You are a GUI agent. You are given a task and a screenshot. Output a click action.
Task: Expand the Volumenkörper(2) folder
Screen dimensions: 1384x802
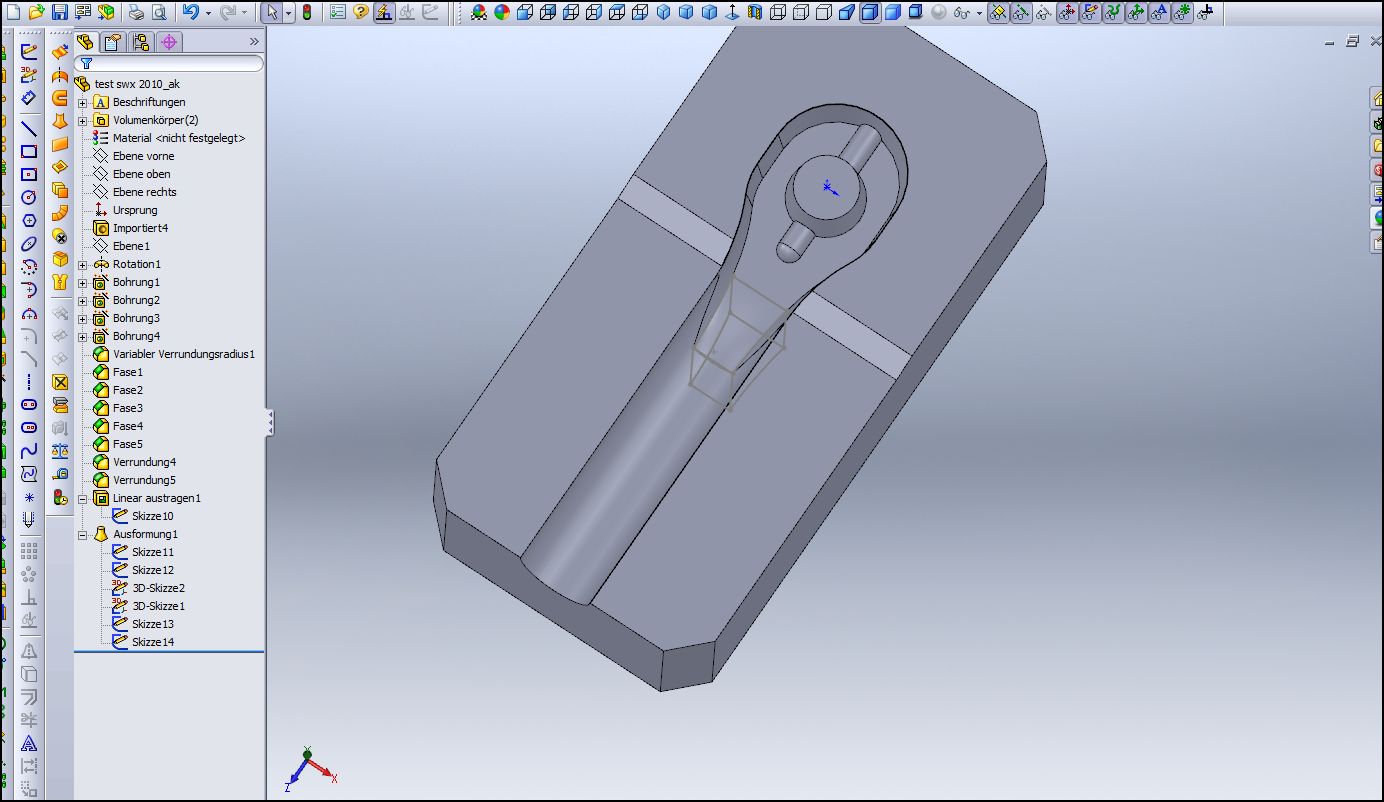click(x=83, y=121)
